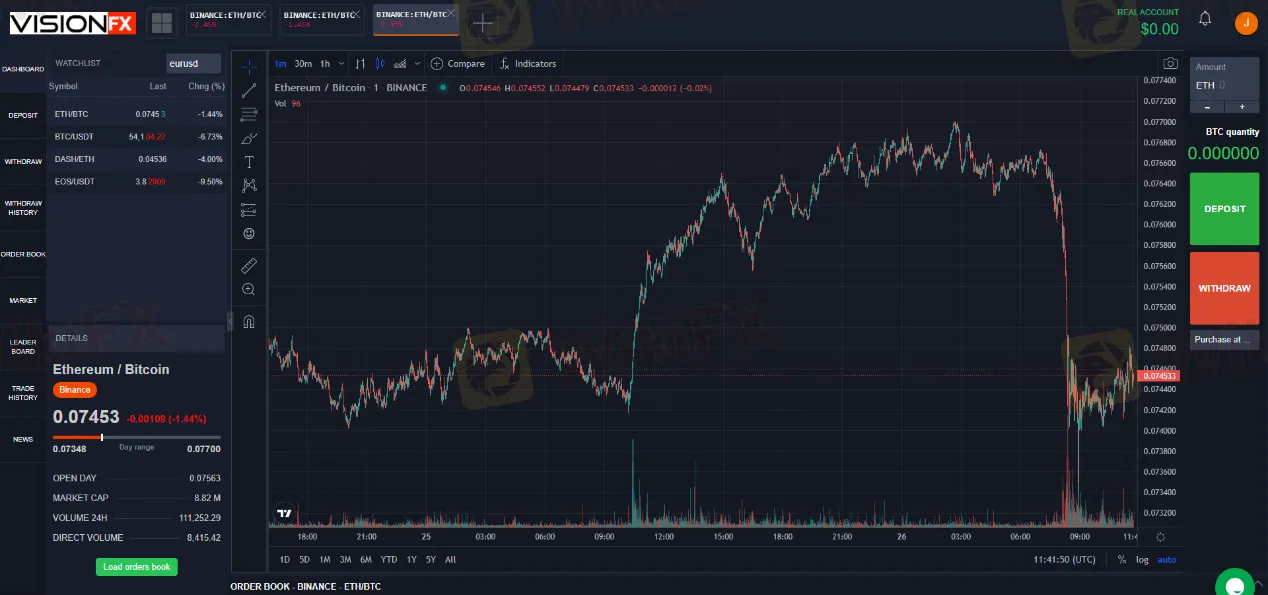The image size is (1268, 595).
Task: Select the Text annotation tool
Action: pos(249,162)
